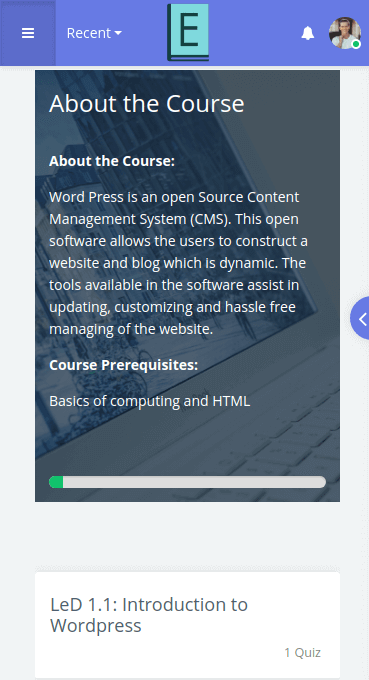Viewport: 369px width, 680px height.
Task: Open the hamburger navigation menu
Action: coord(28,33)
